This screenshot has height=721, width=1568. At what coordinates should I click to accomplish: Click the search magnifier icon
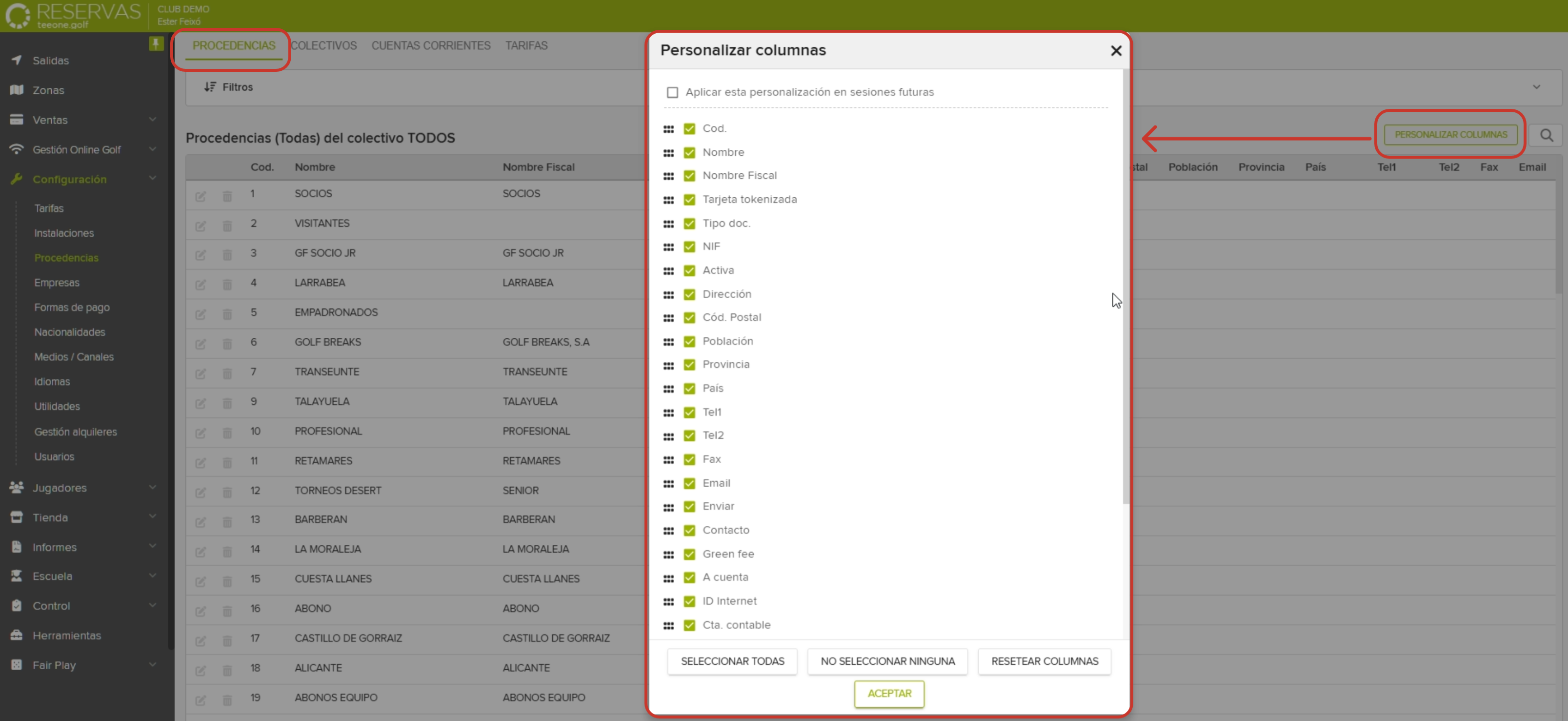click(x=1546, y=135)
